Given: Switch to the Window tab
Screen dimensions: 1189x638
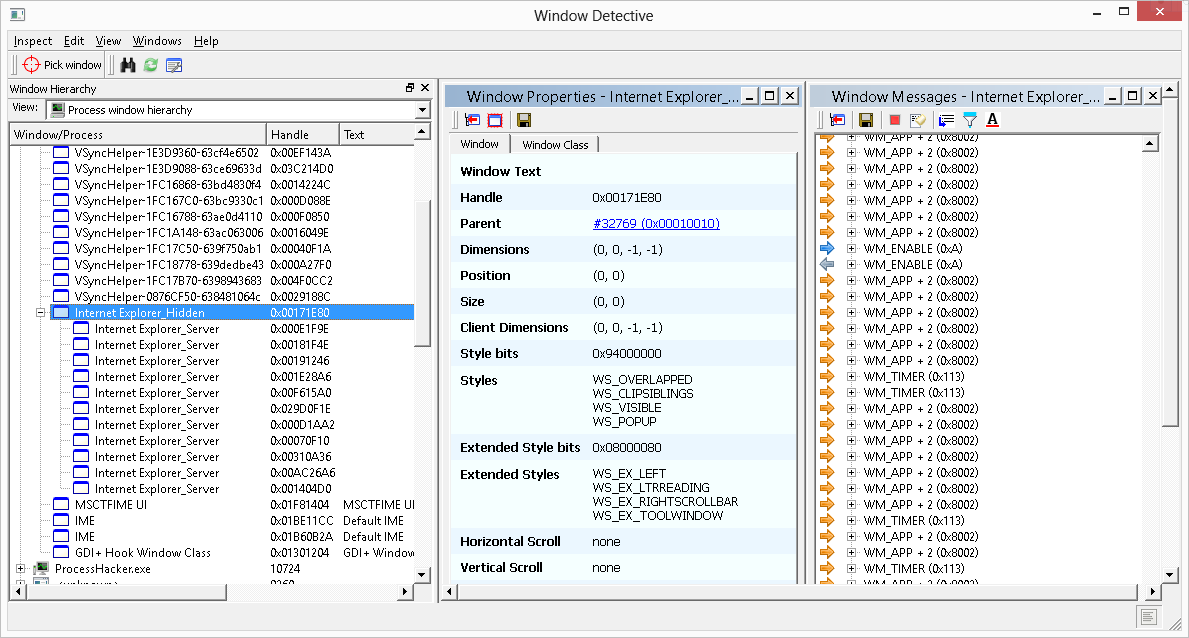Looking at the screenshot, I should pyautogui.click(x=479, y=143).
